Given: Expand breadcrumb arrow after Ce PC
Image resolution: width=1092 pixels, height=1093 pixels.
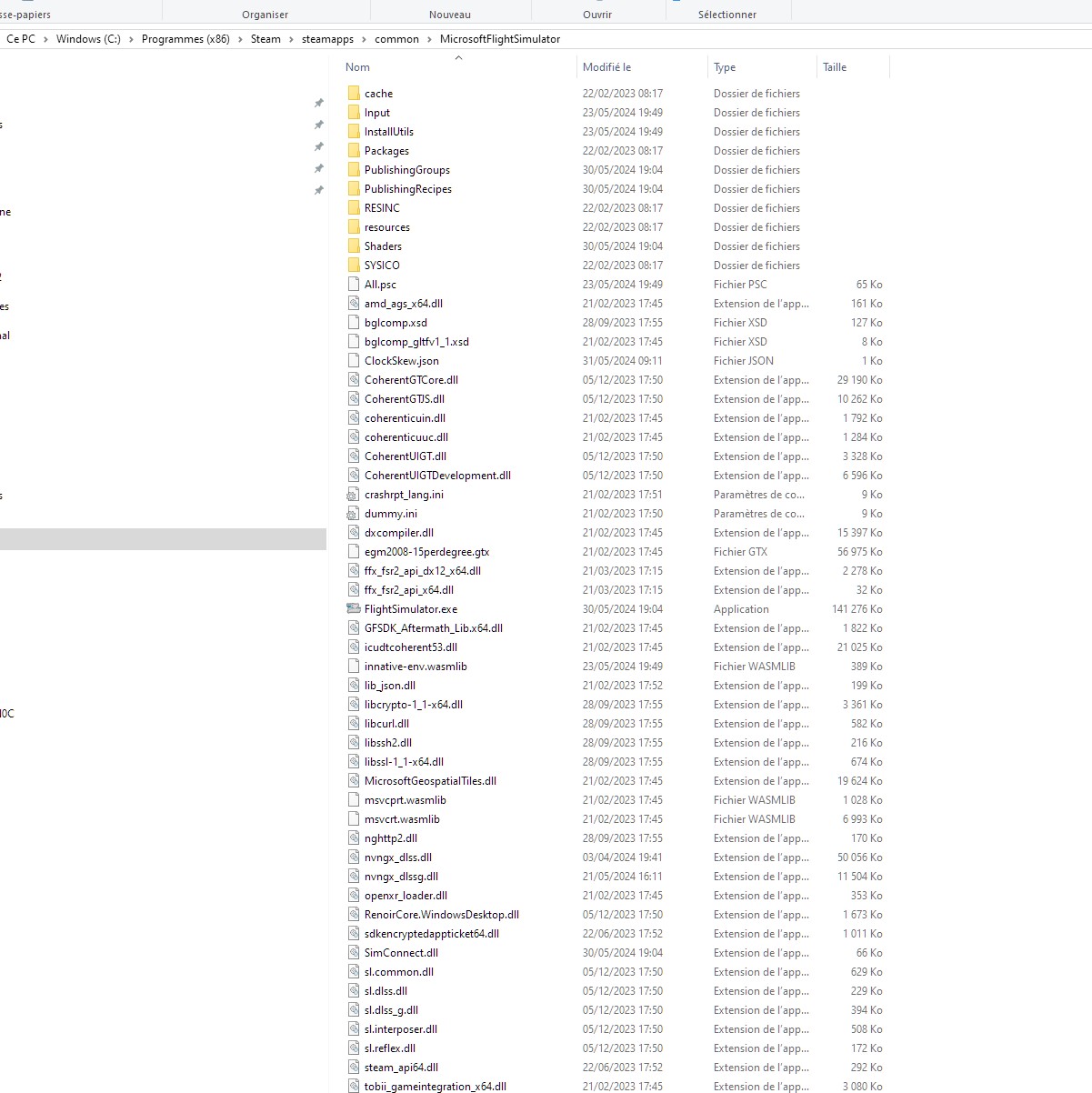Looking at the screenshot, I should click(45, 39).
